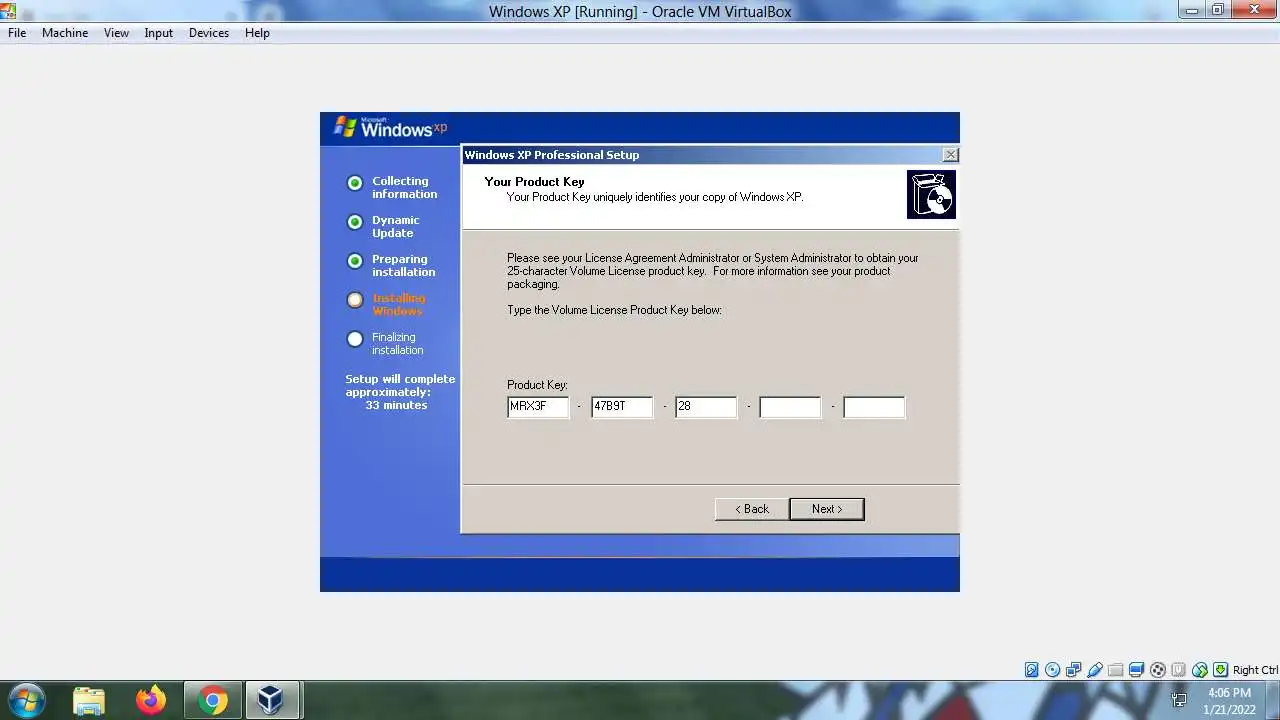Click the USB devices status icon
This screenshot has width=1280, height=720.
(1095, 670)
